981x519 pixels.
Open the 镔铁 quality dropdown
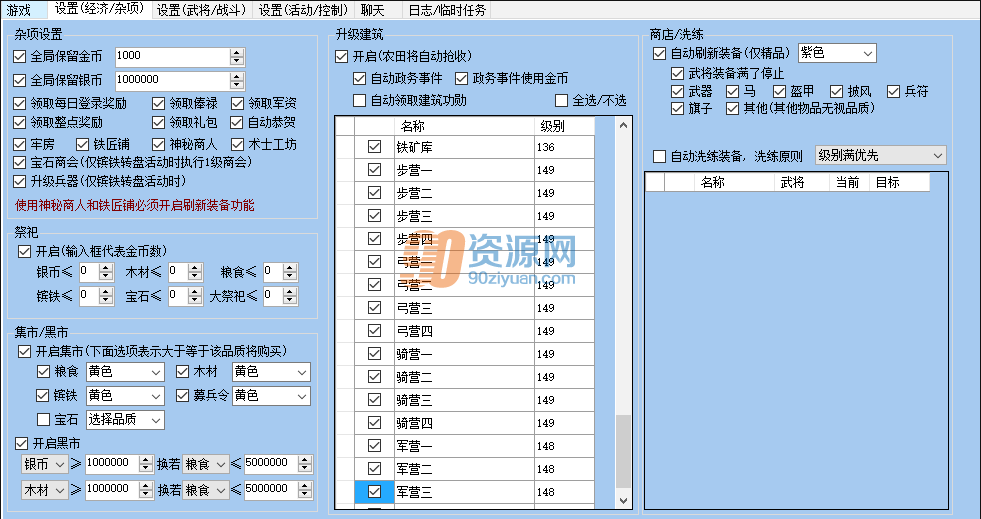[125, 396]
